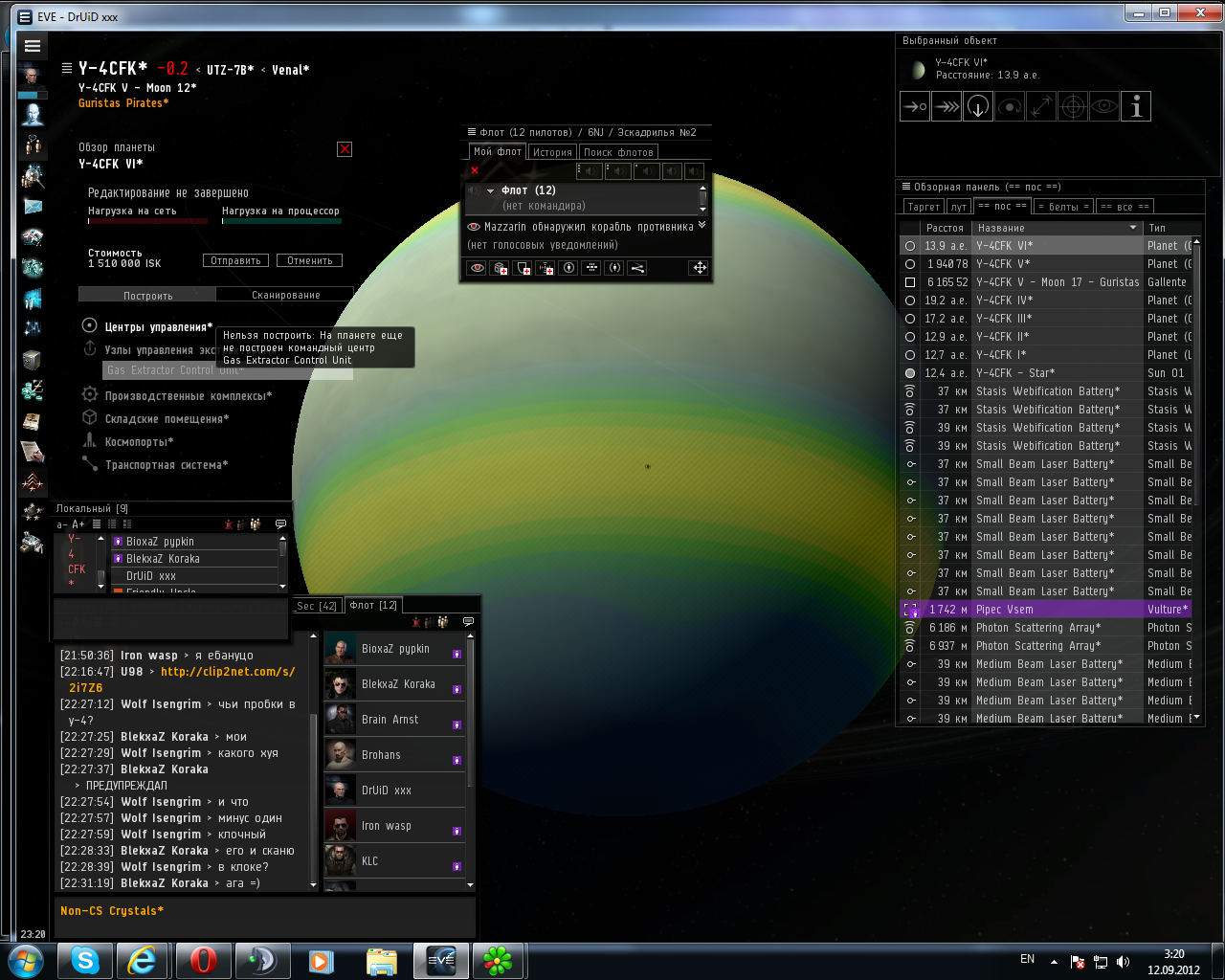Open ICQ flower icon on the taskbar
The image size is (1225, 980).
point(498,960)
